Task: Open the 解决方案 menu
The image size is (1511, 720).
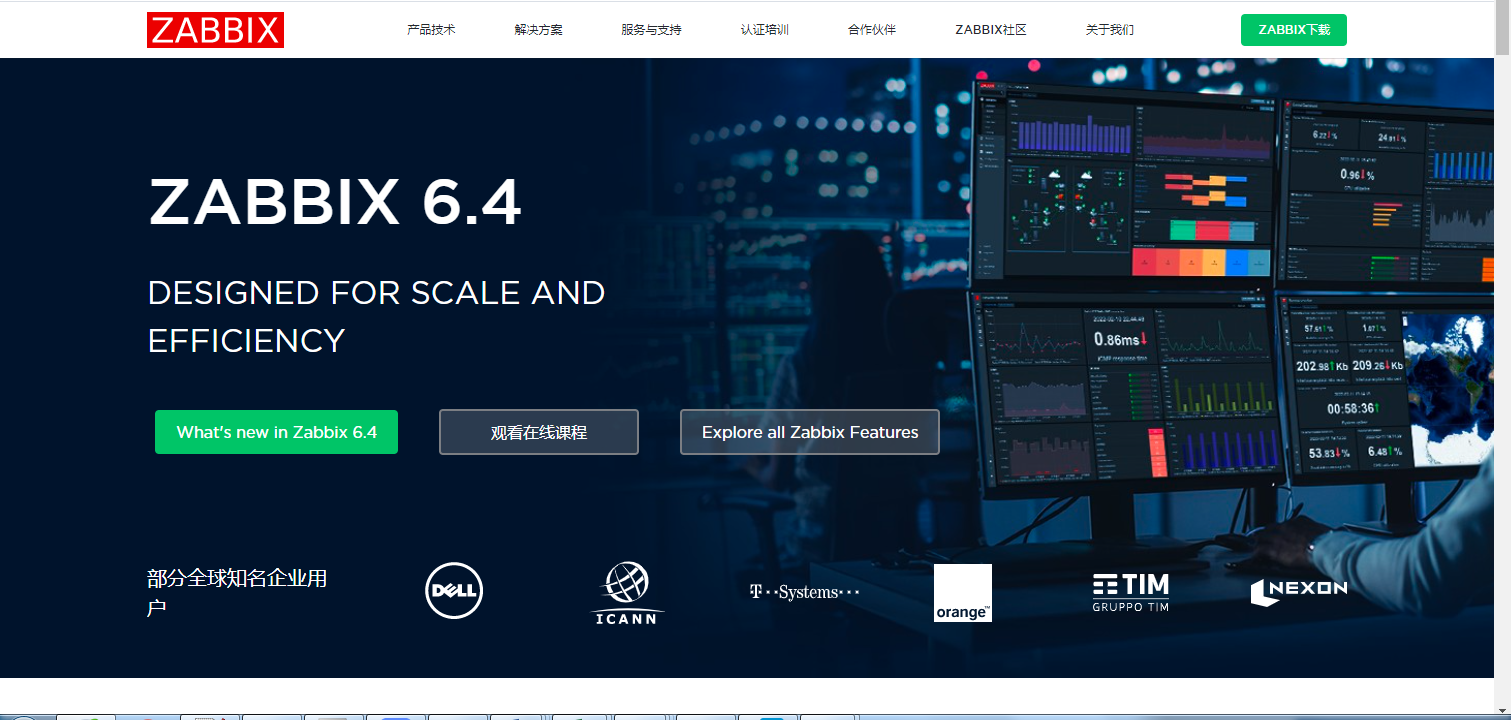Action: click(x=539, y=30)
